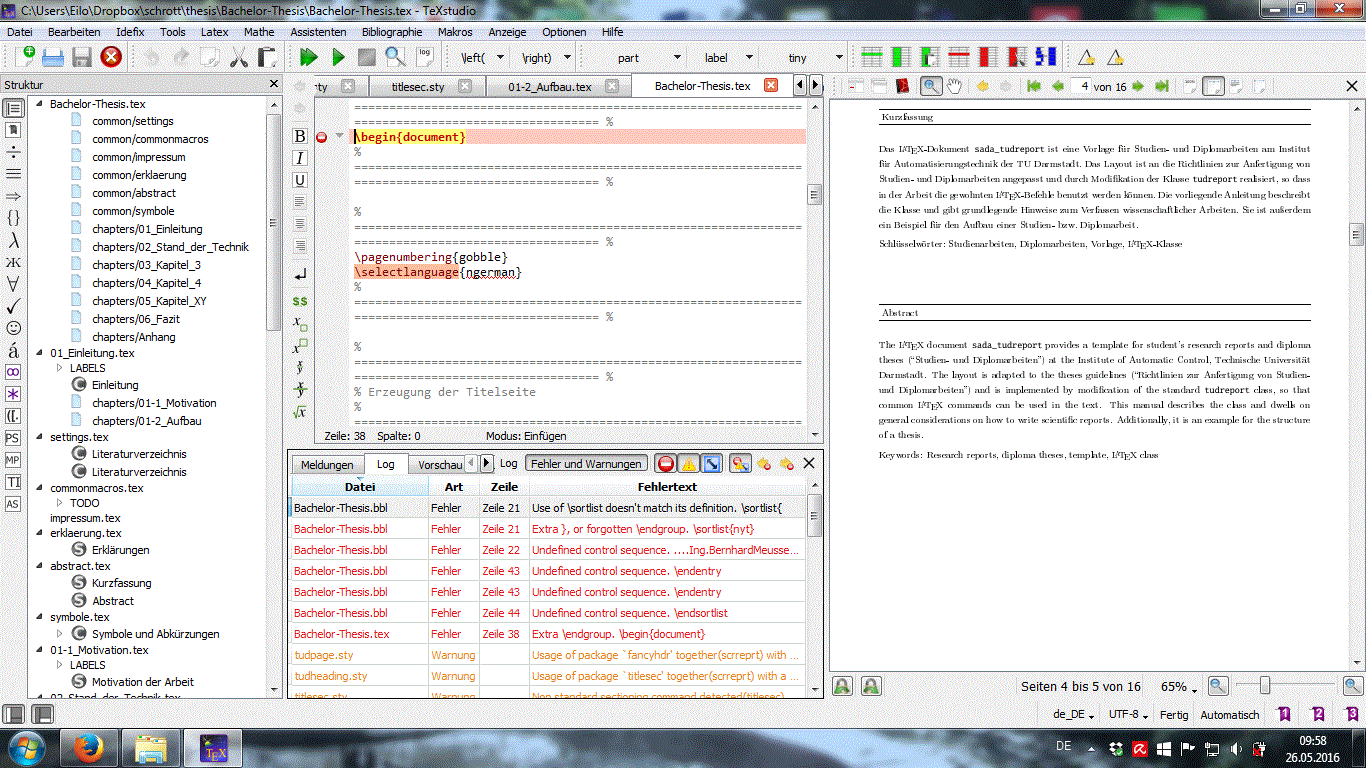This screenshot has width=1366, height=768.
Task: Remove table row icon (red horizontal)
Action: point(959,57)
